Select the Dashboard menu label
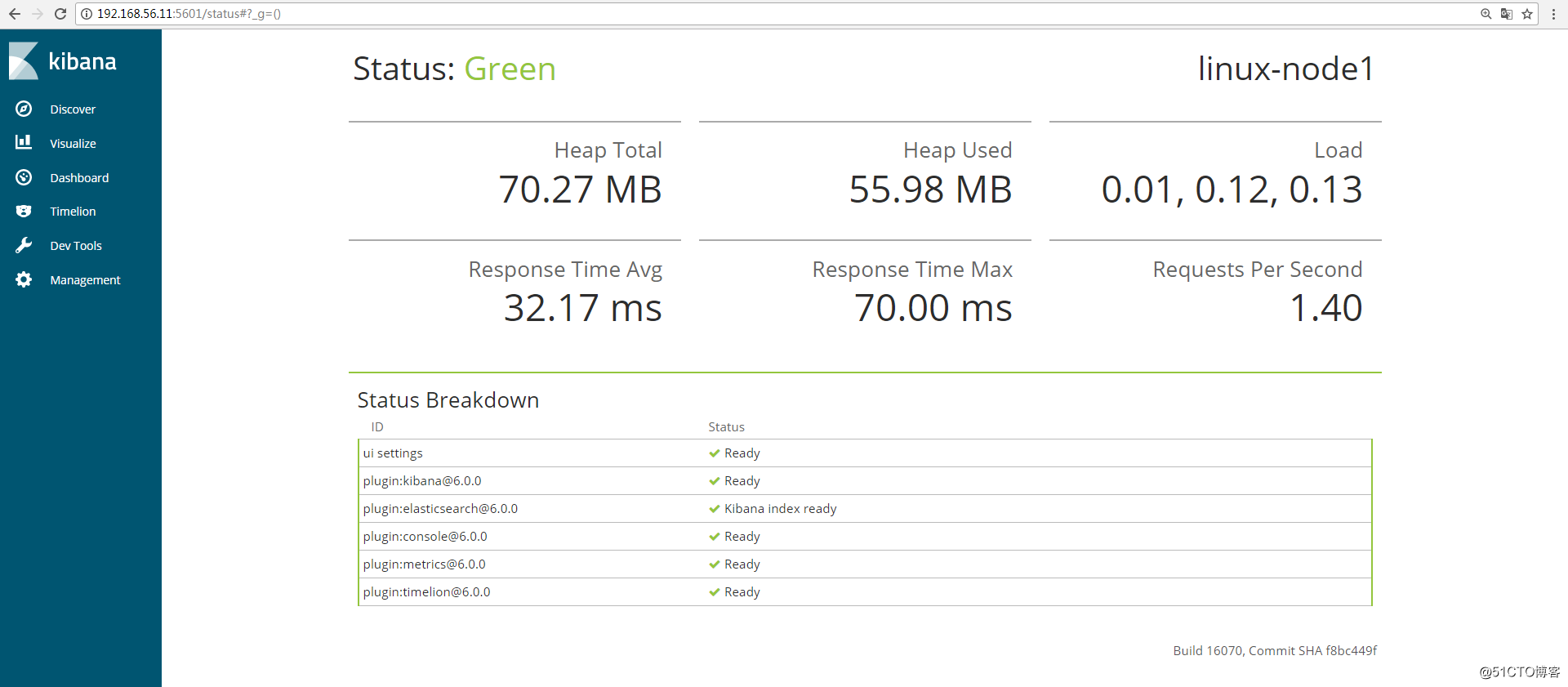This screenshot has height=687, width=1568. click(x=79, y=178)
